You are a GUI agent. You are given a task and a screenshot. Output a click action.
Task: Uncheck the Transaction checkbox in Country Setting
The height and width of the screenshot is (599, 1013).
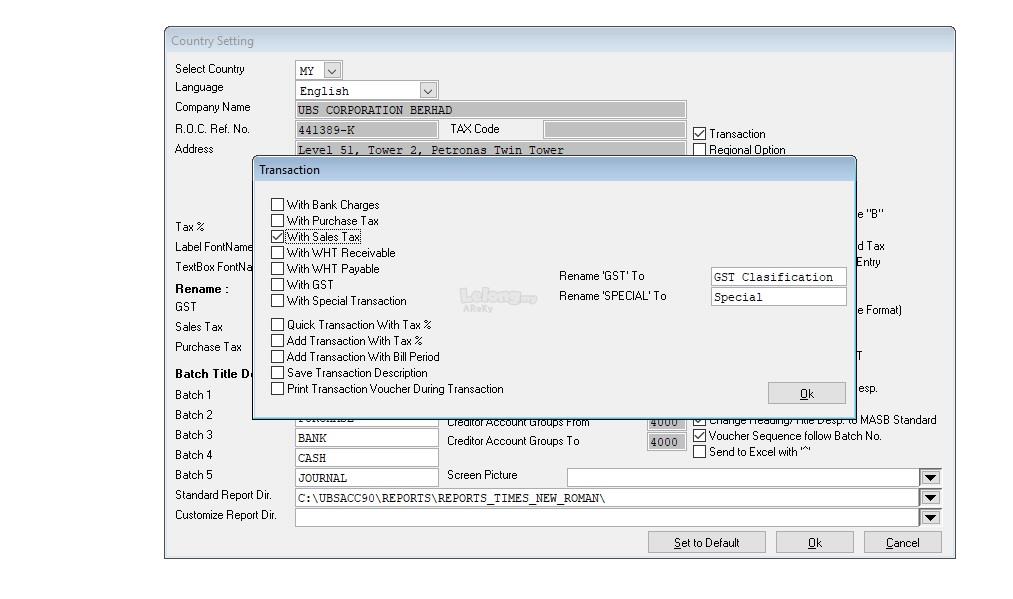point(699,134)
